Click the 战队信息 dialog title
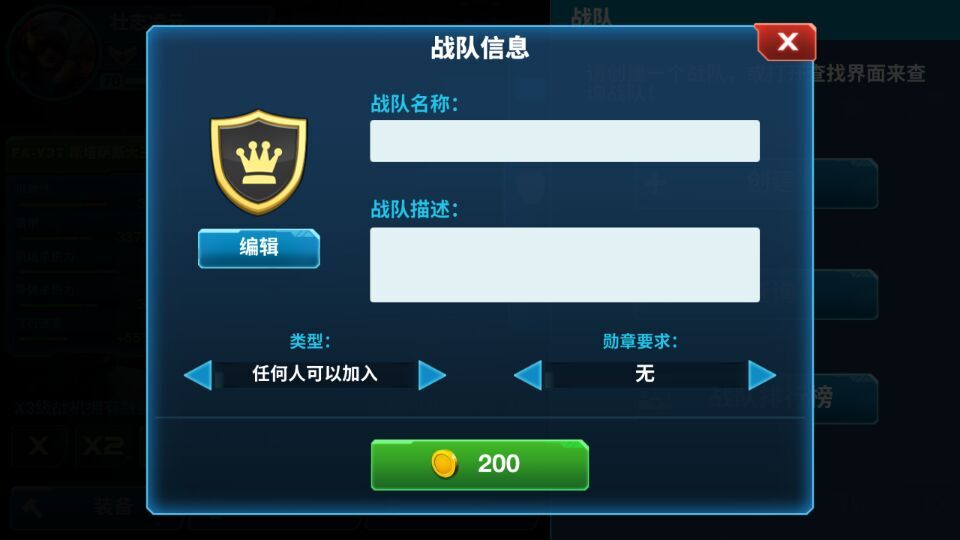The width and height of the screenshot is (960, 540). 479,48
